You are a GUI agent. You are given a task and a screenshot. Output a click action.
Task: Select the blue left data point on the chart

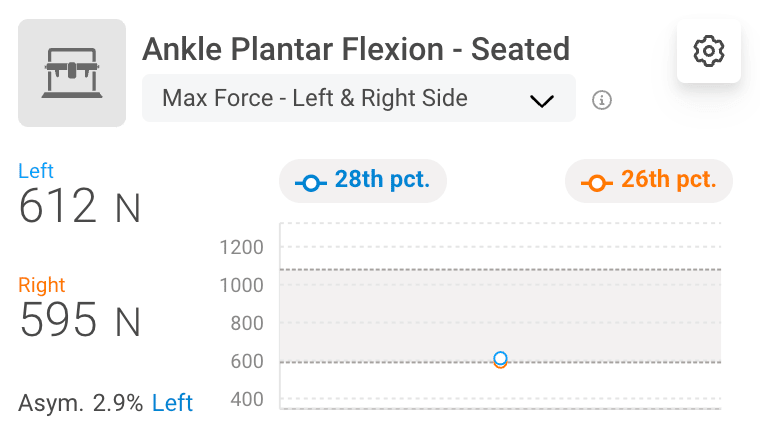click(x=500, y=358)
